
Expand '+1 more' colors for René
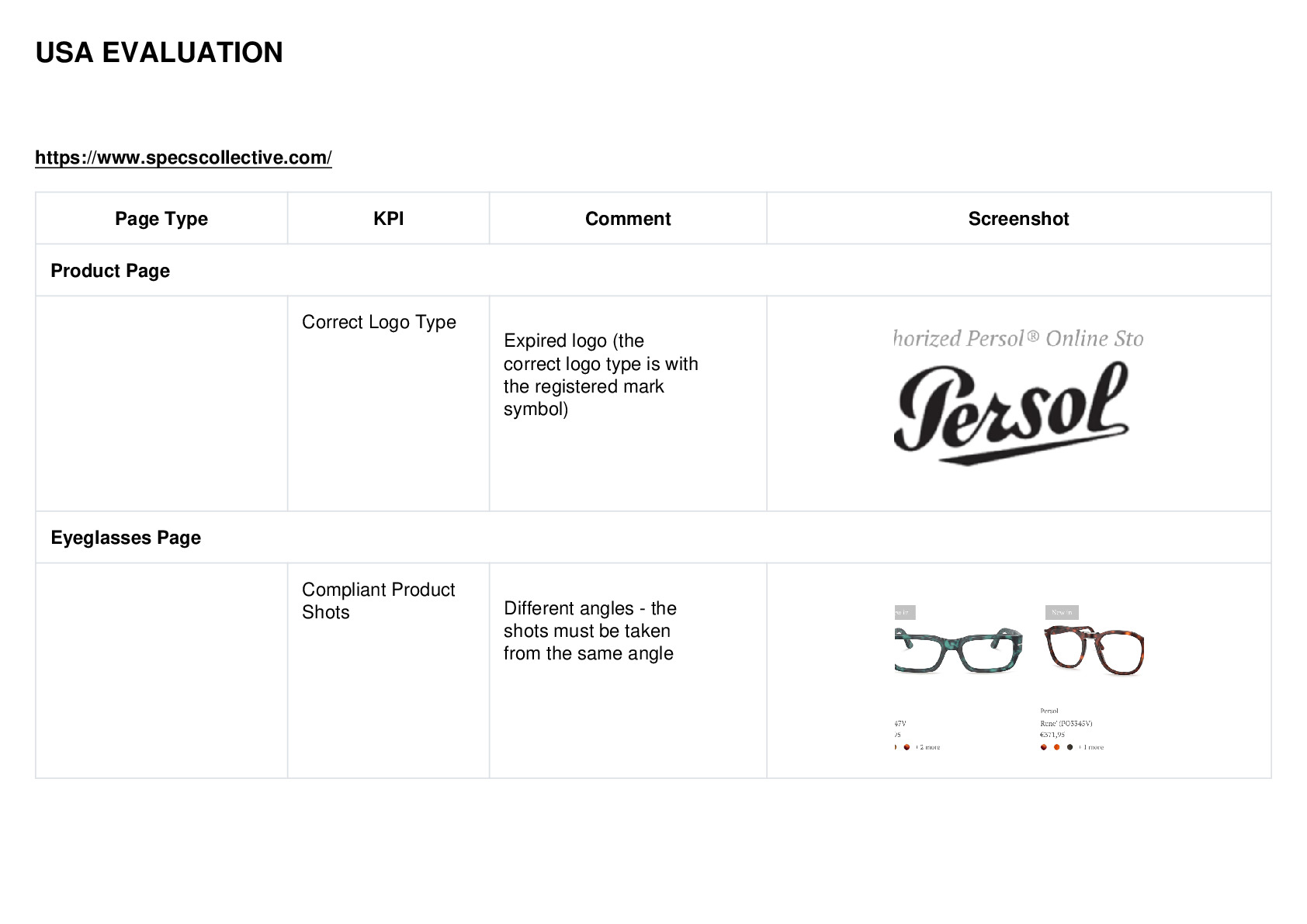(x=1091, y=747)
